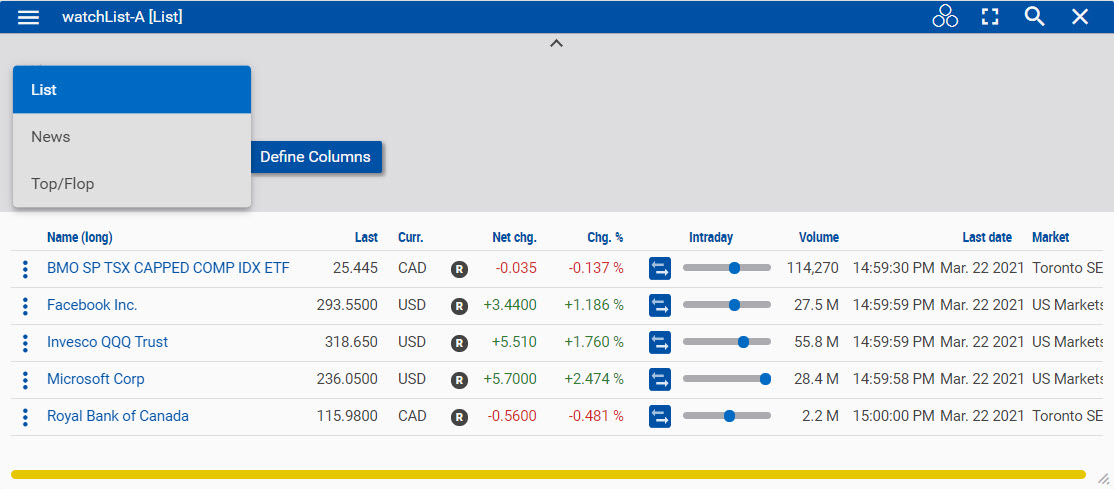Click Royal Bank time 15:00:00 PM
This screenshot has height=489, width=1114.
894,416
